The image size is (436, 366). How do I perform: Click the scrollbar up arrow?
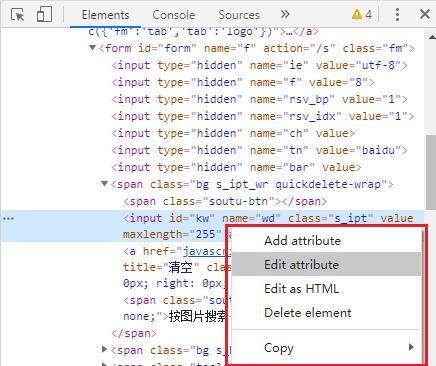(432, 37)
